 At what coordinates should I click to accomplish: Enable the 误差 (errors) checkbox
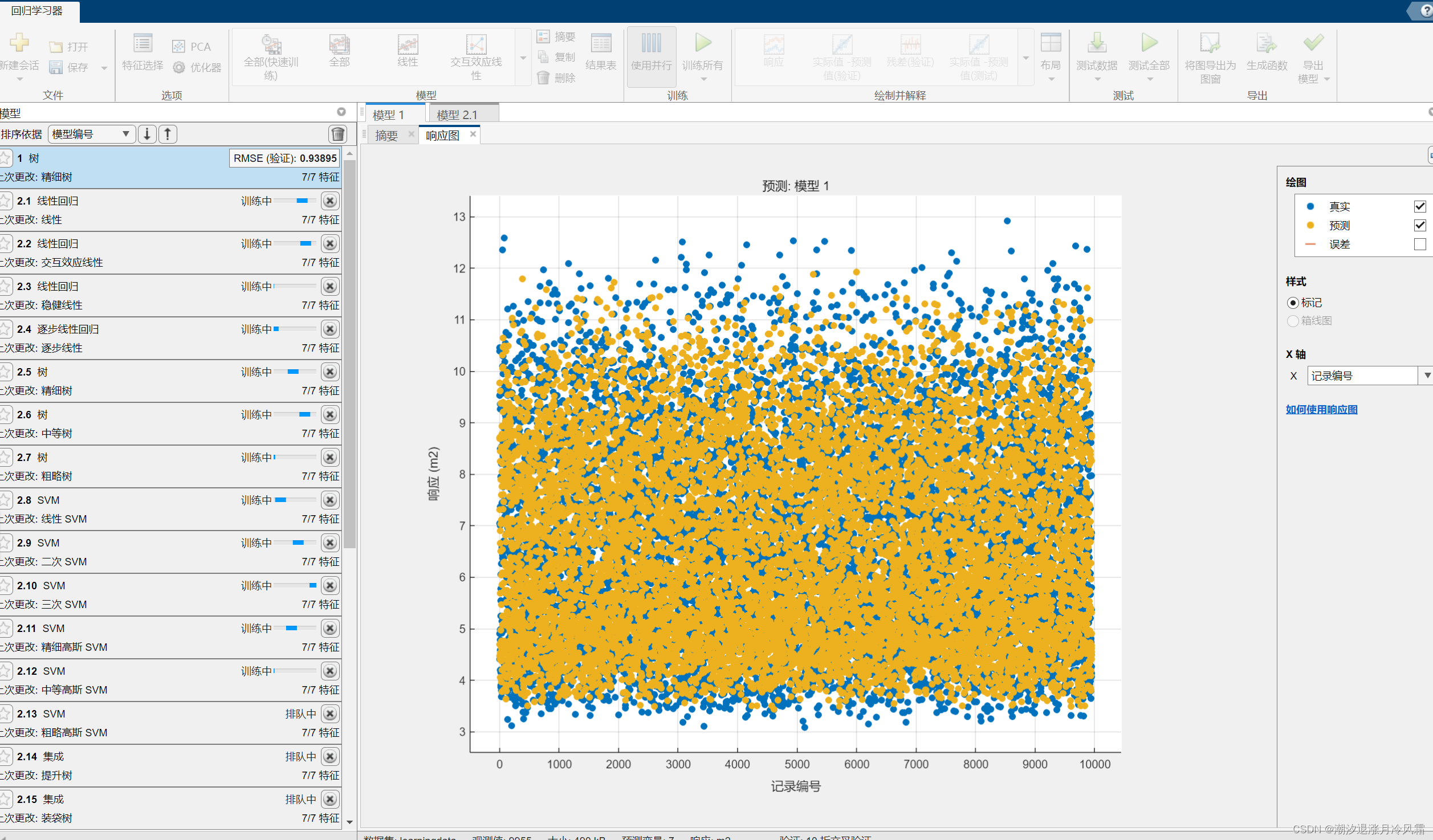click(x=1419, y=244)
